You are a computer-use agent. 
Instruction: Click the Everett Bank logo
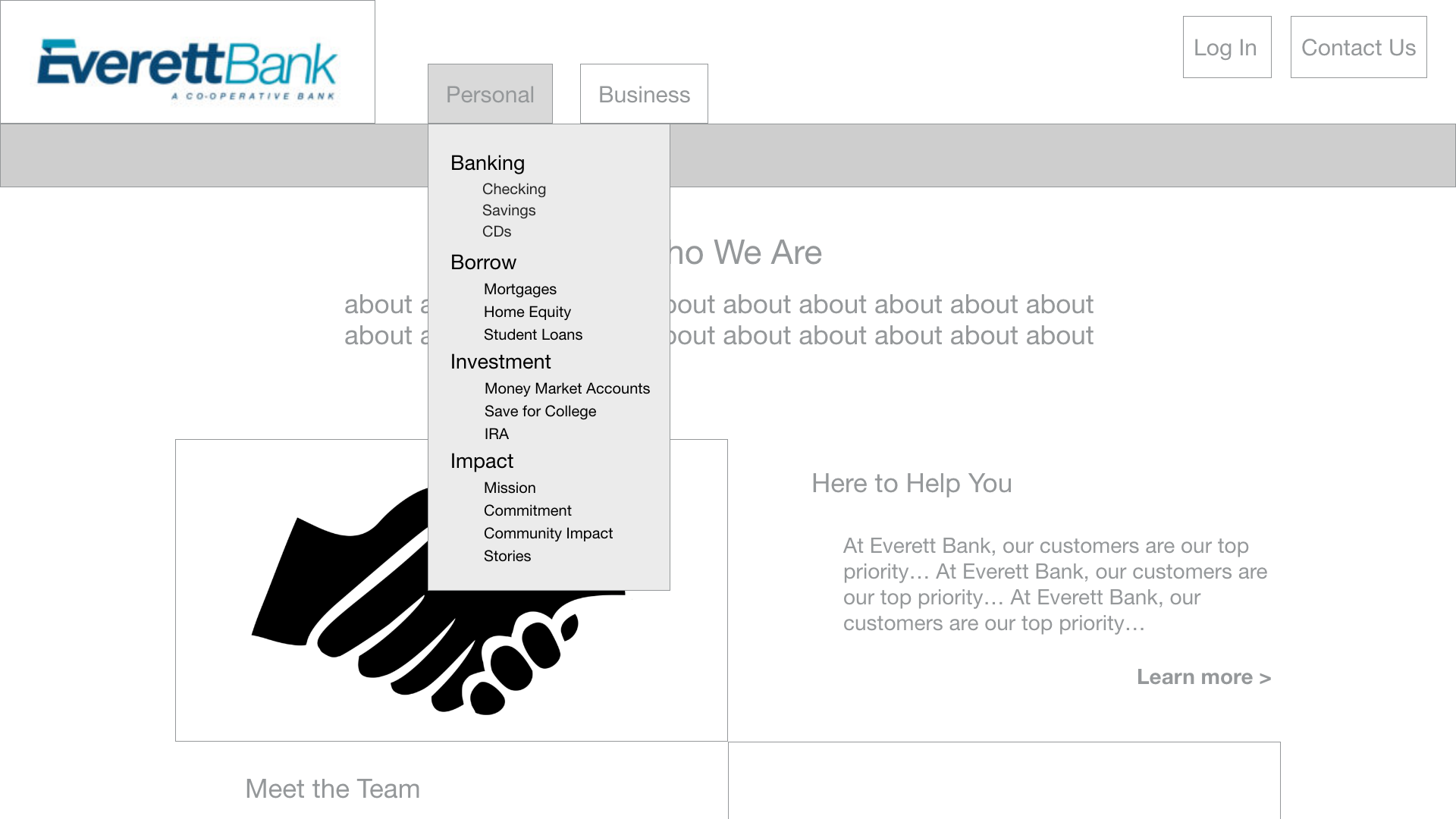pos(187,70)
